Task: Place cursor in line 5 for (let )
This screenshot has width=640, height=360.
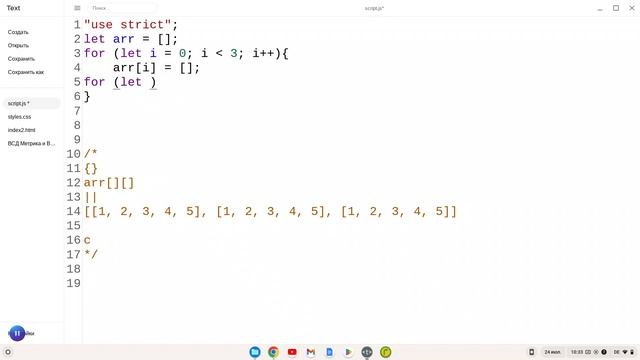Action: coord(120,82)
